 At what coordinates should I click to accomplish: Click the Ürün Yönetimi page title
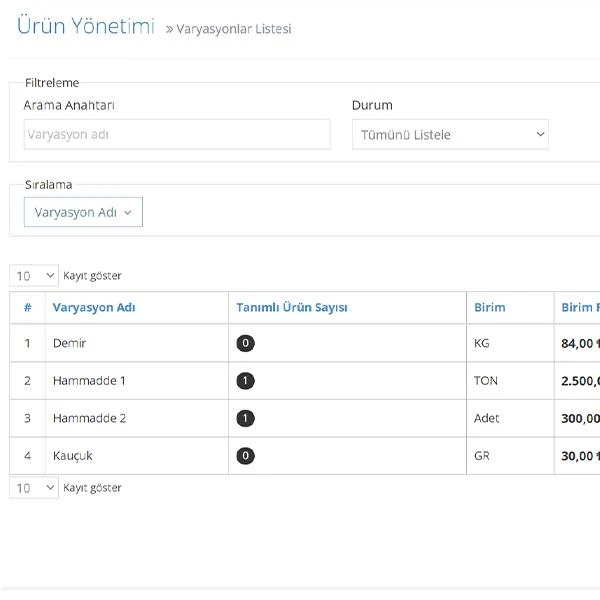(x=86, y=26)
